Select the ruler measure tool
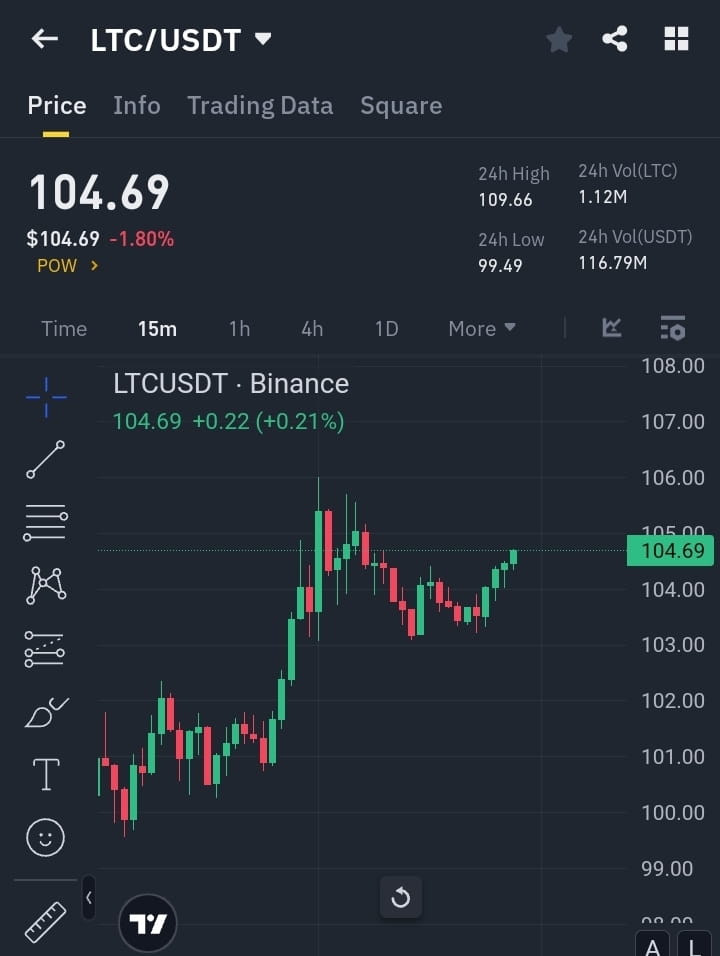 (45, 921)
